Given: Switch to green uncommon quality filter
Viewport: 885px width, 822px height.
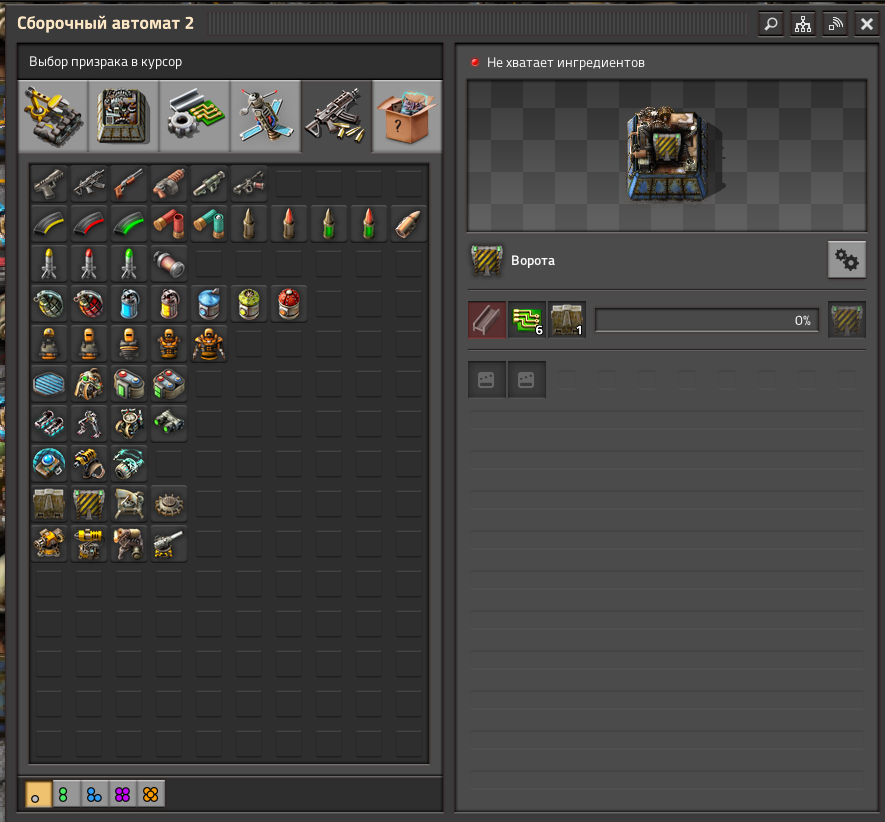Looking at the screenshot, I should click(x=67, y=794).
